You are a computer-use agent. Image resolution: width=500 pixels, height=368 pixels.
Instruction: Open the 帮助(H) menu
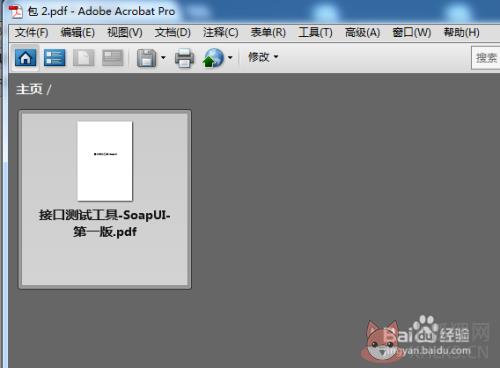(x=461, y=32)
